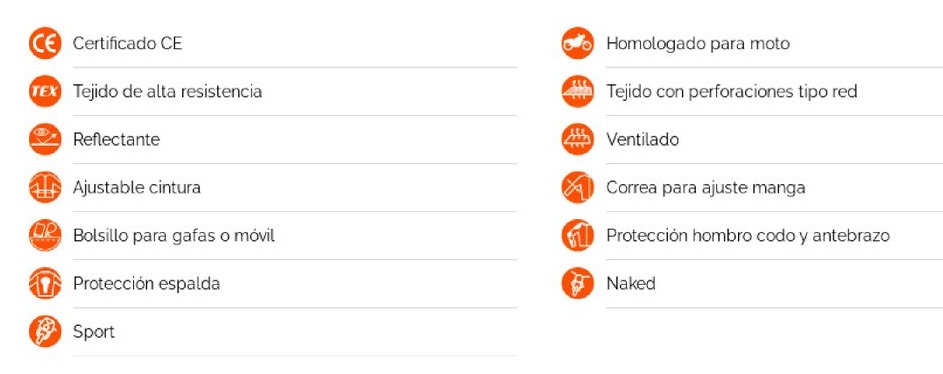
Task: Select the TEX high-resistance fabric icon
Action: click(45, 91)
